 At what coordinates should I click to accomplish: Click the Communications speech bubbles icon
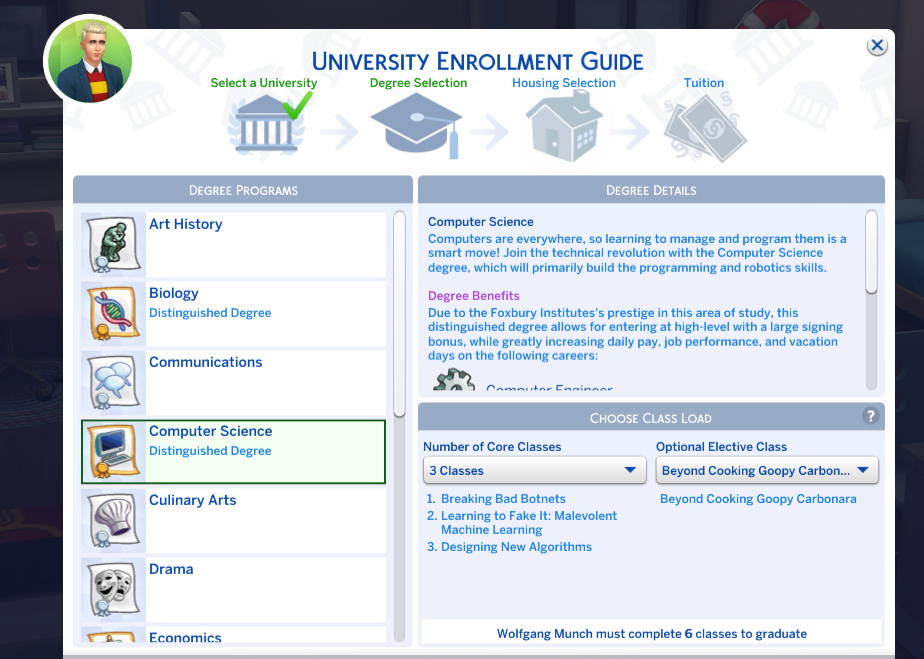pos(114,383)
